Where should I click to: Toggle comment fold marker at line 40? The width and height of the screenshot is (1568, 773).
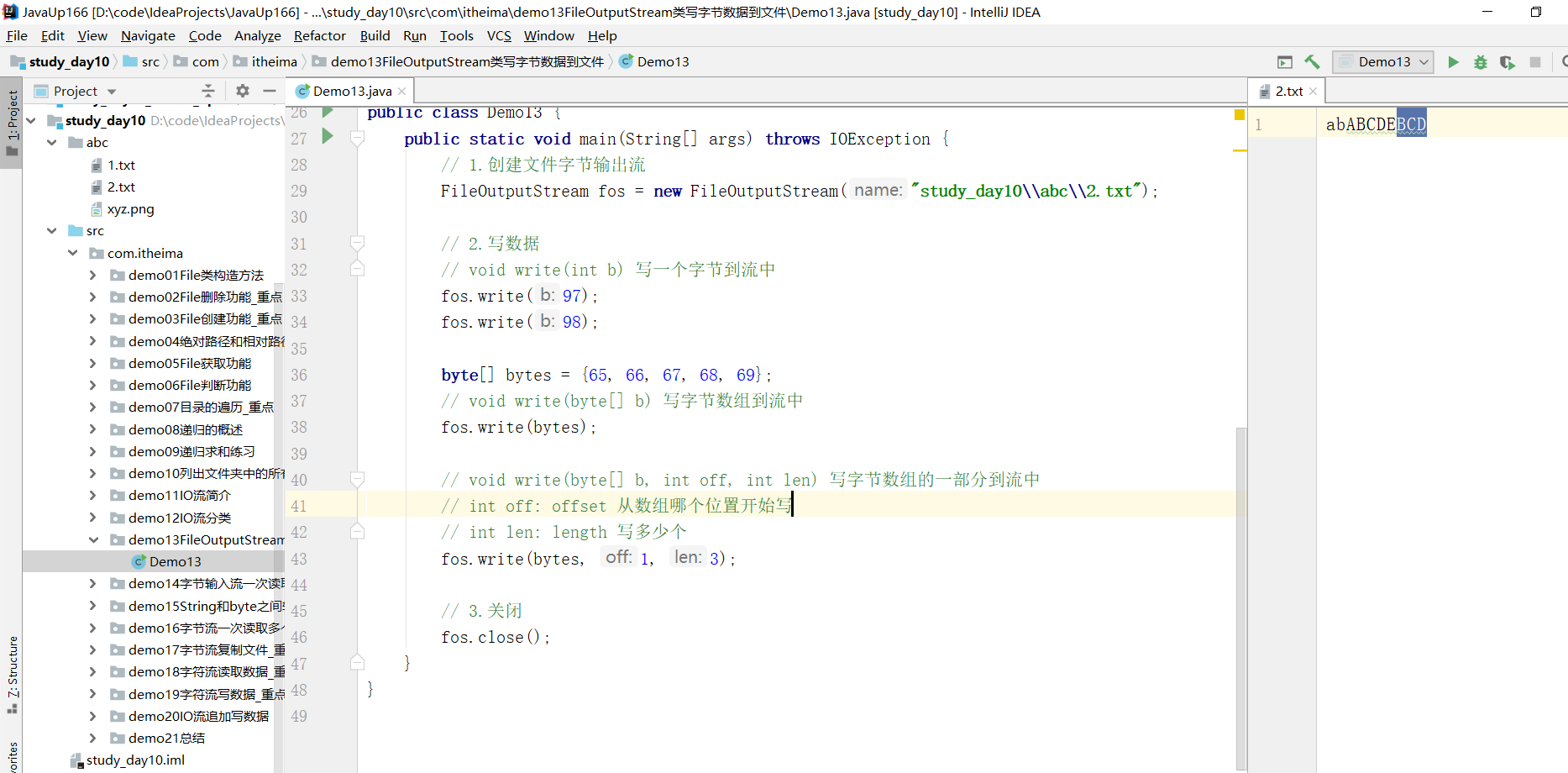pos(357,480)
